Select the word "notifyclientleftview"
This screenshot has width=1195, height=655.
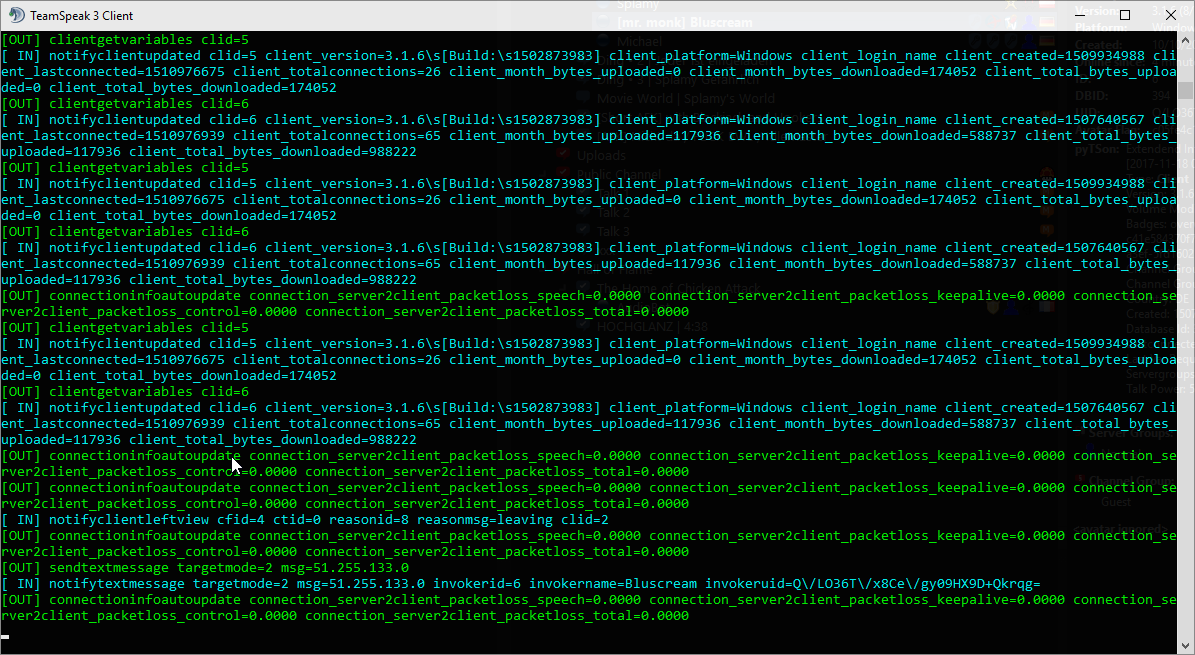click(129, 520)
